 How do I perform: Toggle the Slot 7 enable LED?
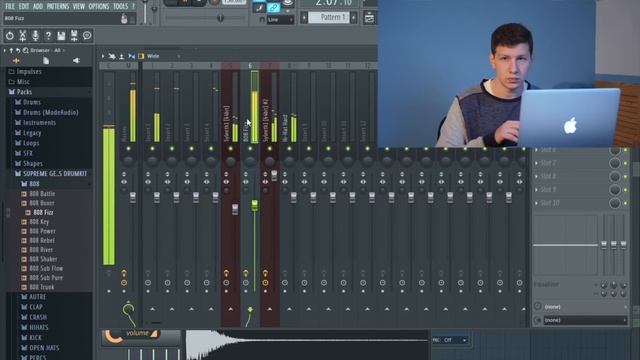click(625, 163)
